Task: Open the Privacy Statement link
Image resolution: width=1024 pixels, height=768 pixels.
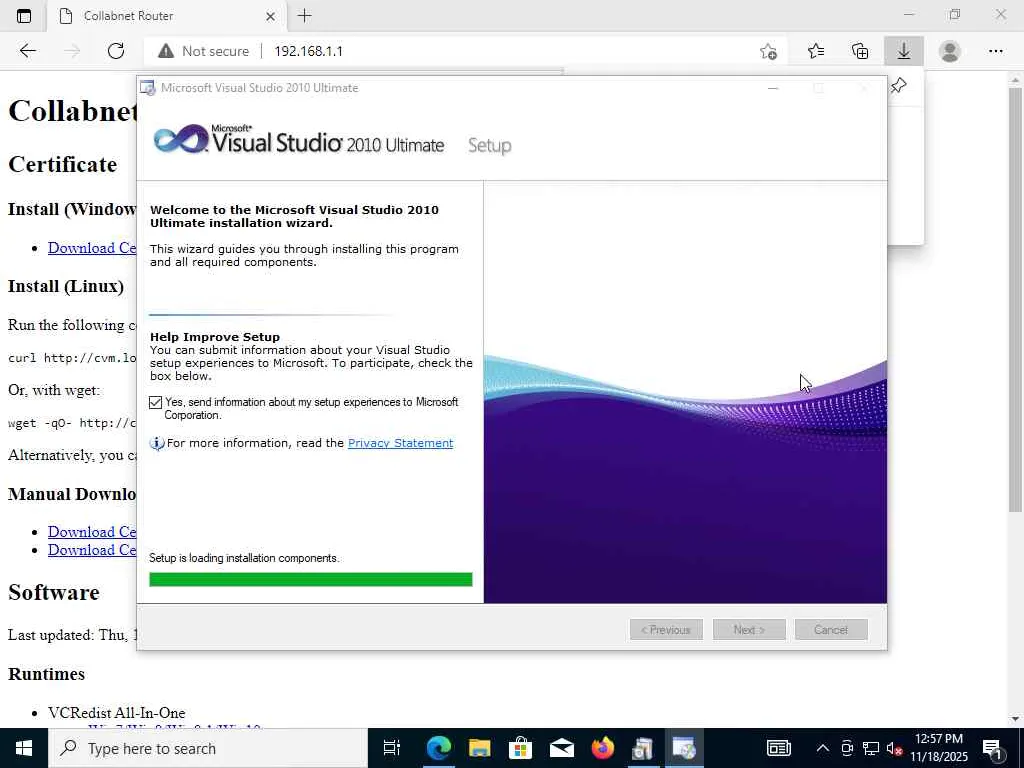Action: click(400, 443)
